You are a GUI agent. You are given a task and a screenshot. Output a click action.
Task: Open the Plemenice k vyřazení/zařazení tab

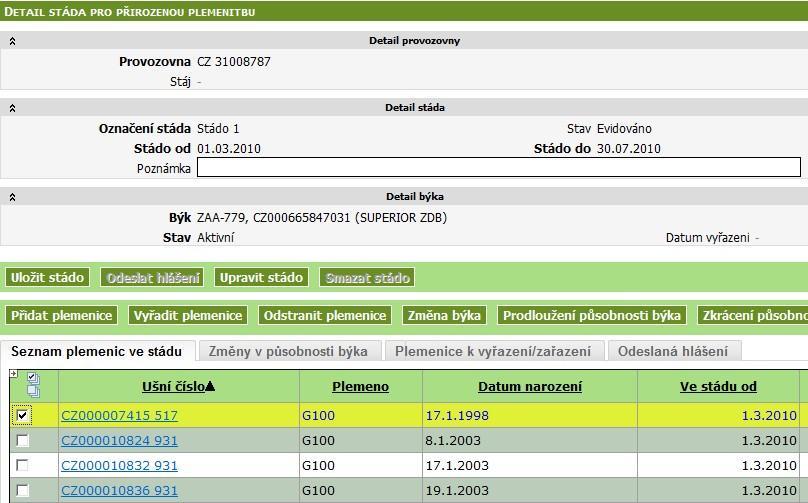pos(493,351)
